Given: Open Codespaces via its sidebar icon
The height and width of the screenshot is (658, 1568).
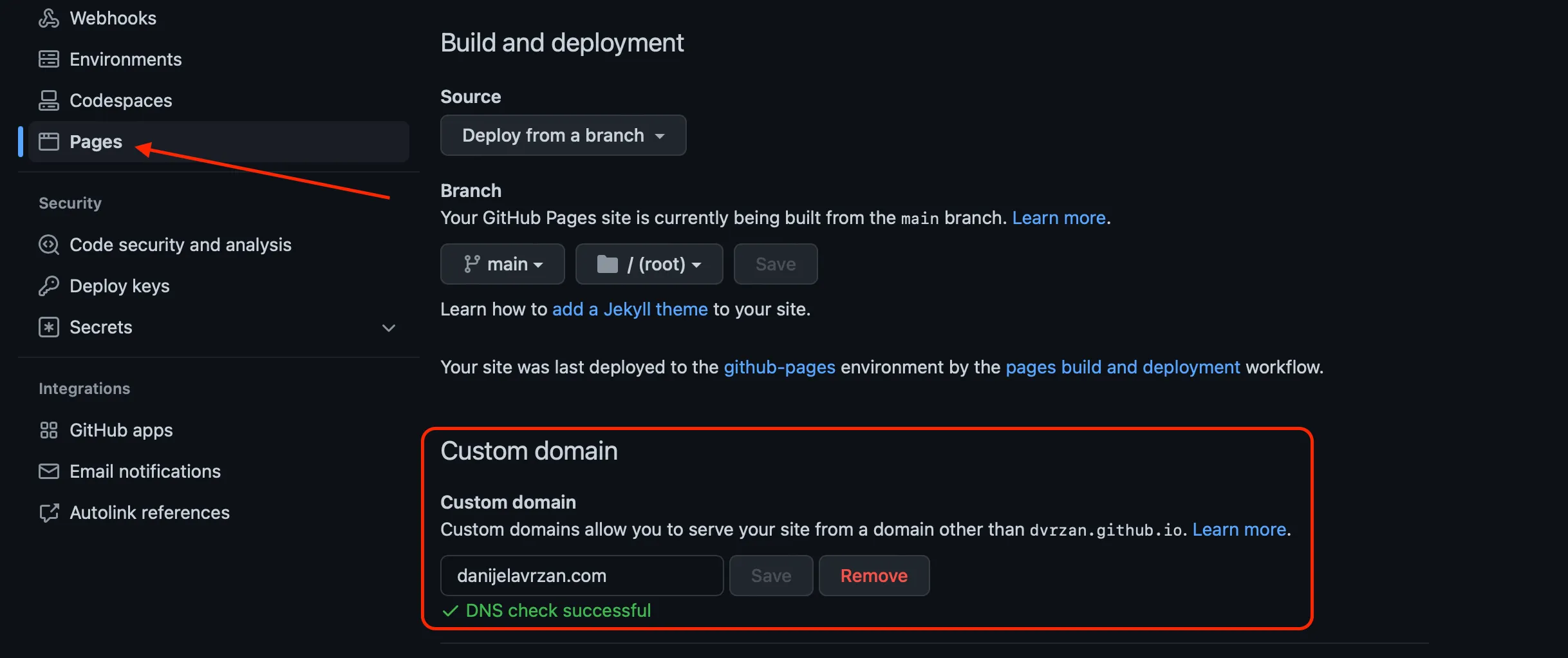Looking at the screenshot, I should click(48, 100).
